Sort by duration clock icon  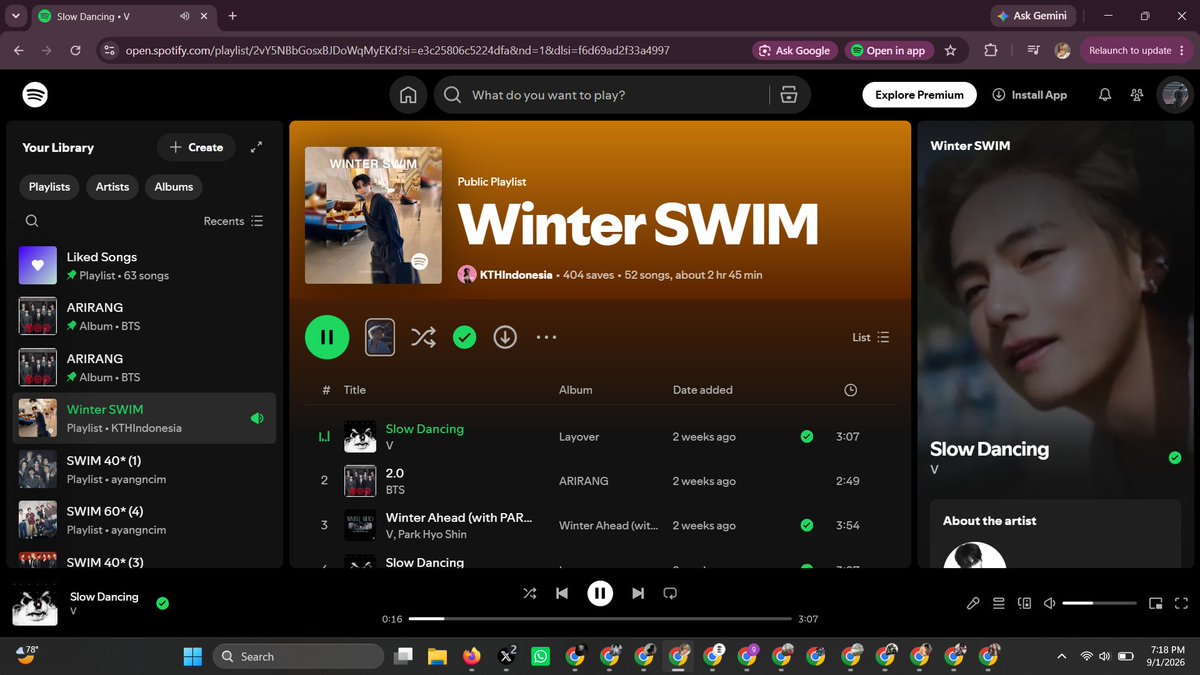(850, 390)
